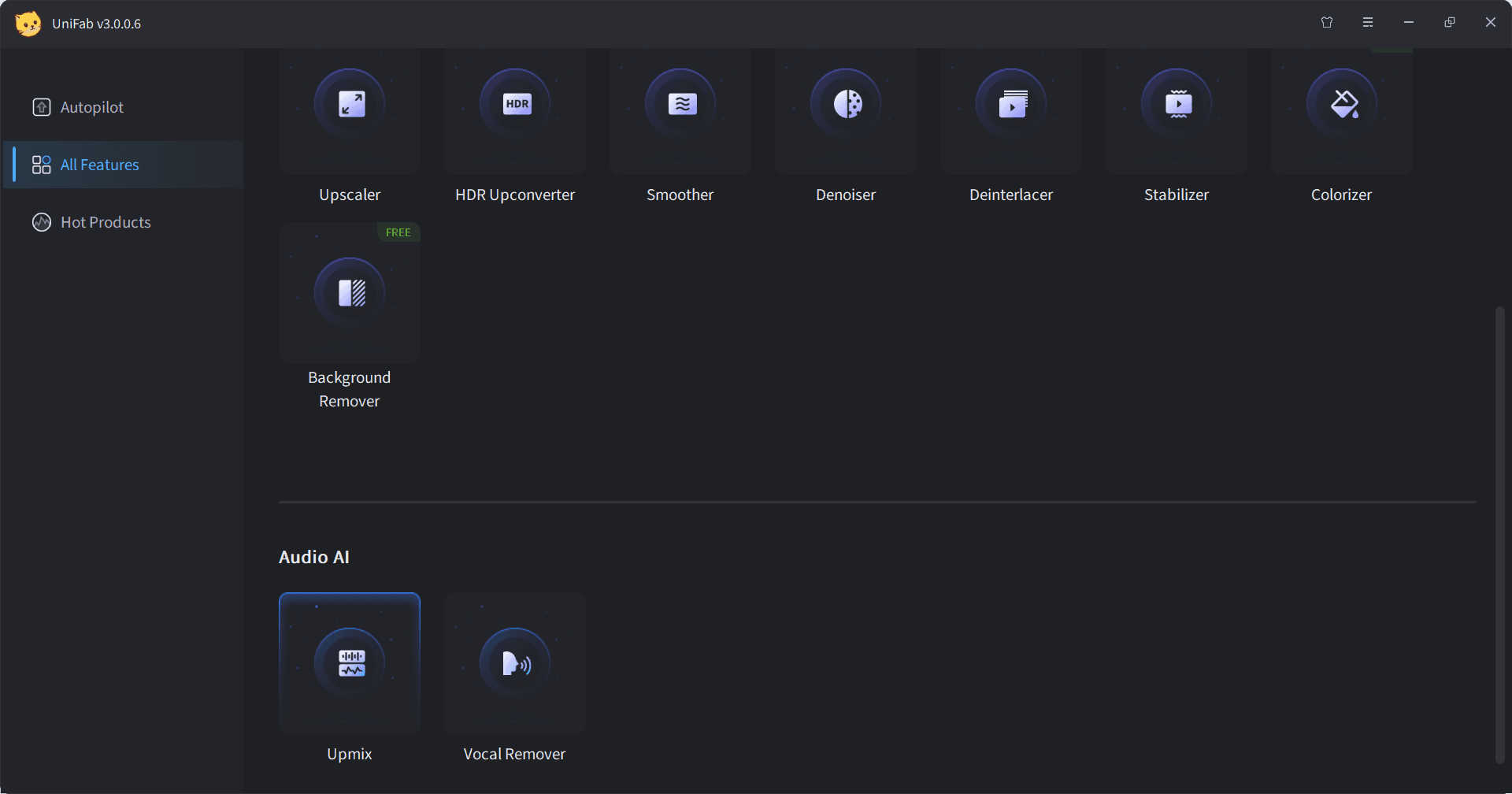Click the Vocal Remover label
Screen dimensions: 1512x794
coord(515,754)
